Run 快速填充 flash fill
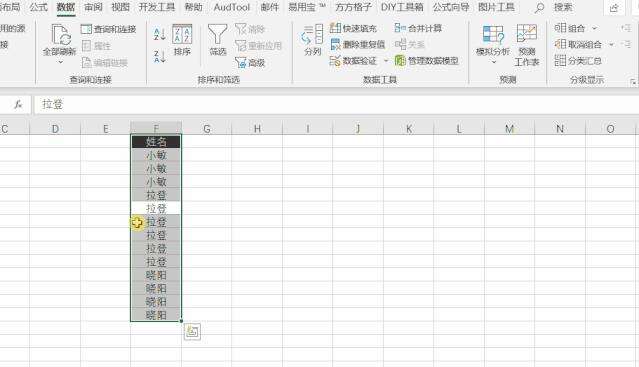639x367 pixels. click(x=353, y=28)
